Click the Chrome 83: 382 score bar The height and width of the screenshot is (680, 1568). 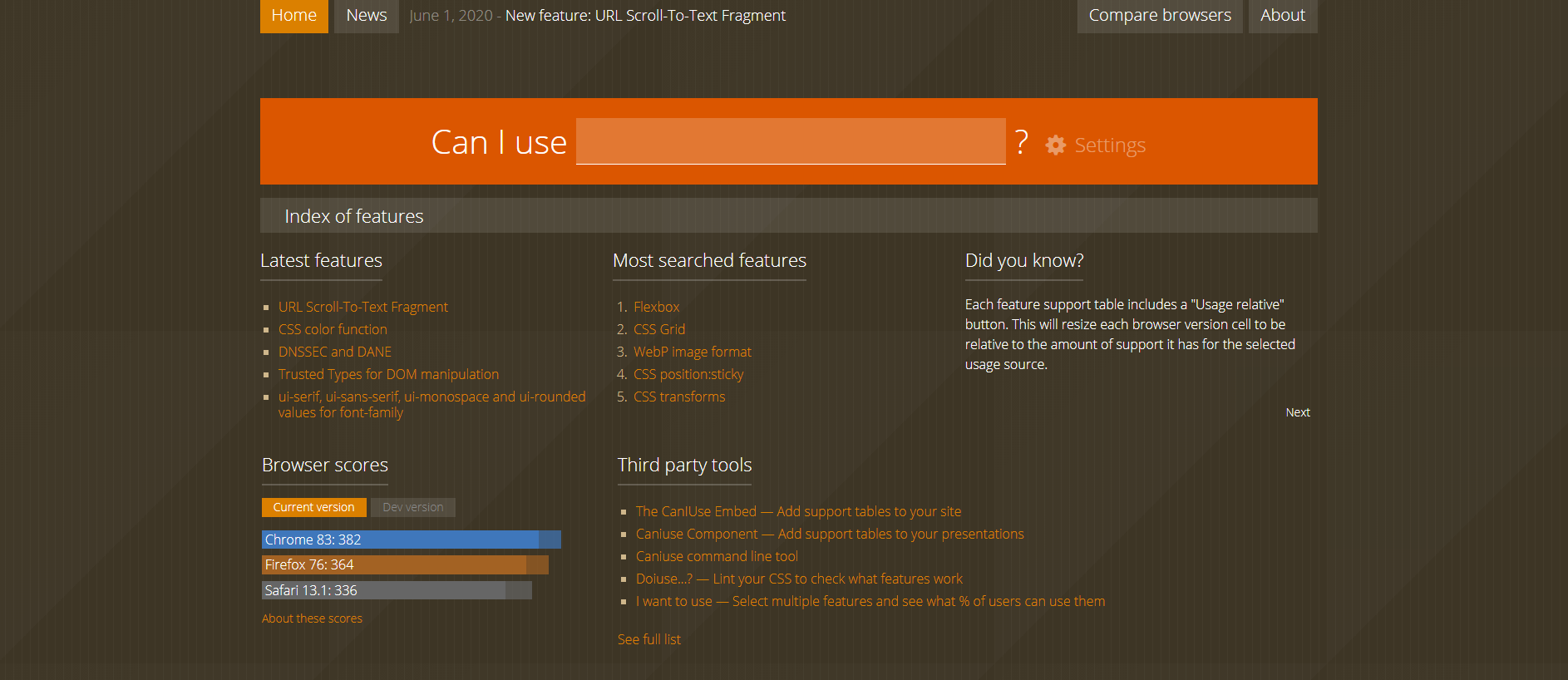pyautogui.click(x=412, y=540)
